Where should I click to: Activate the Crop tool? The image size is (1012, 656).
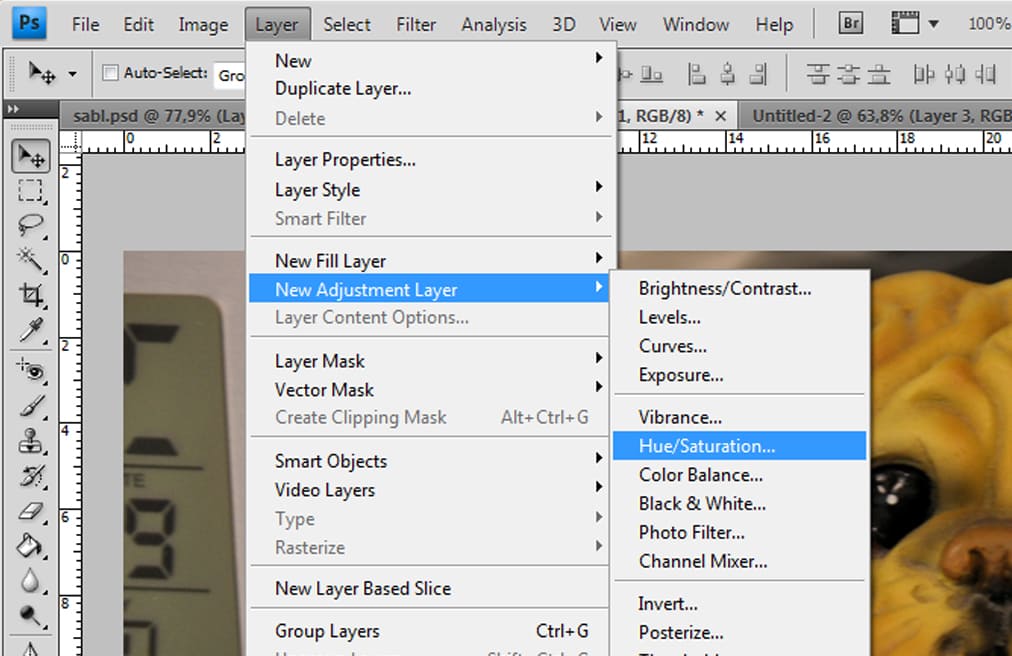pos(31,294)
